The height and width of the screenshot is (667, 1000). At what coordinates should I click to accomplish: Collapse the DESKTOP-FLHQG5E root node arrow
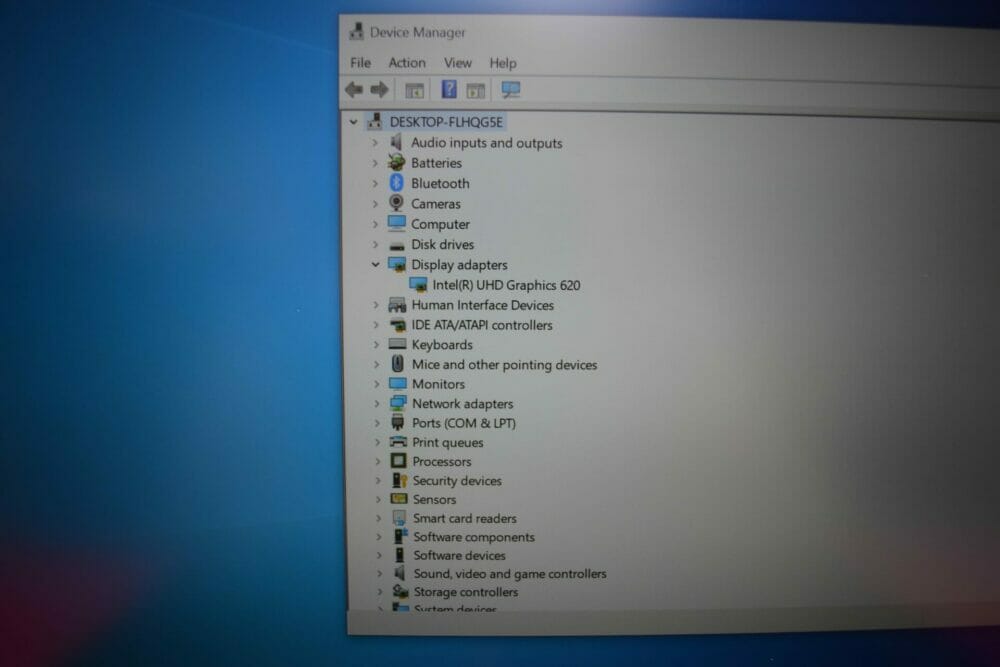pyautogui.click(x=353, y=122)
